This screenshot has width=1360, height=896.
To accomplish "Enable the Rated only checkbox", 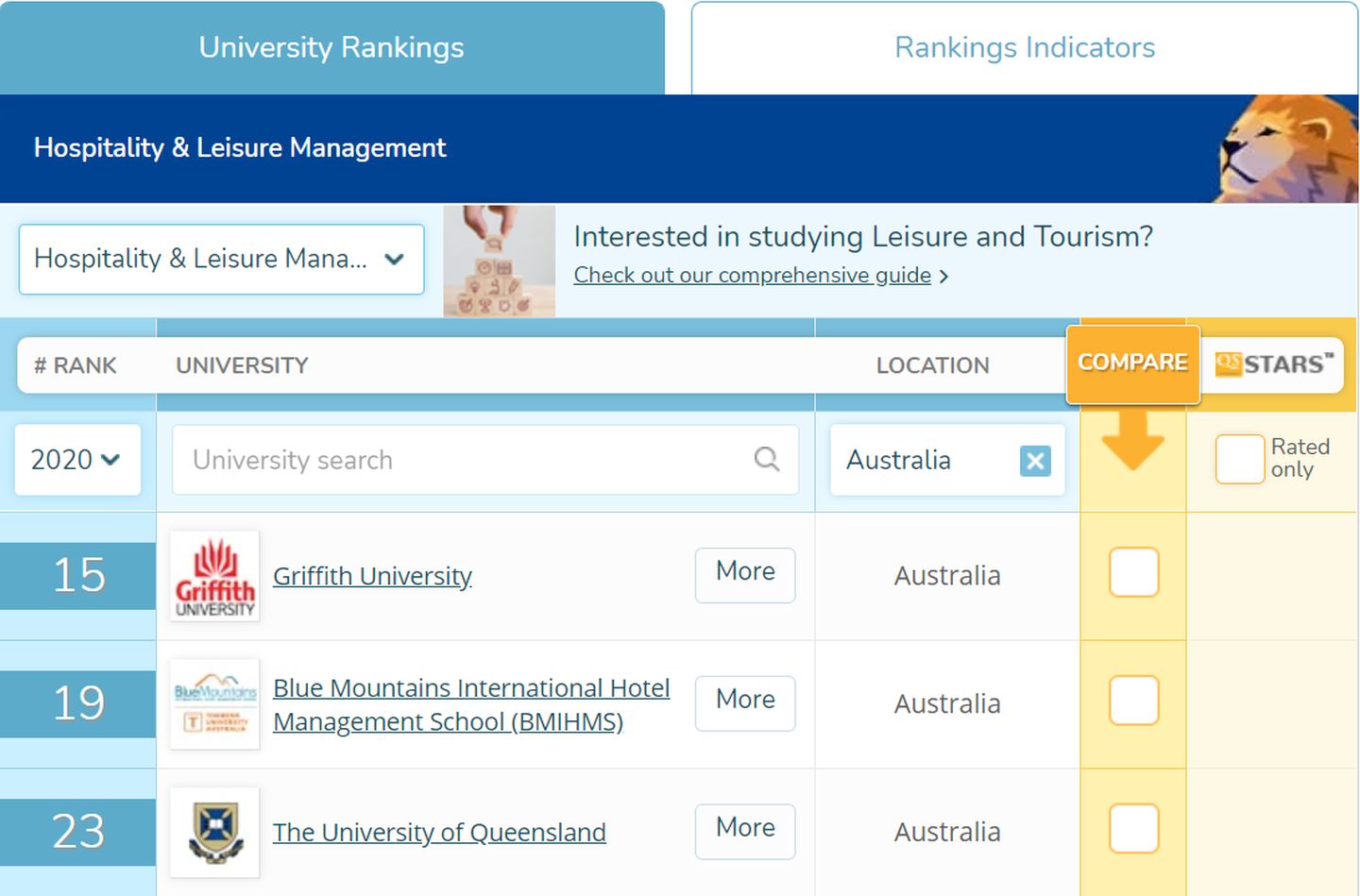I will (x=1239, y=459).
